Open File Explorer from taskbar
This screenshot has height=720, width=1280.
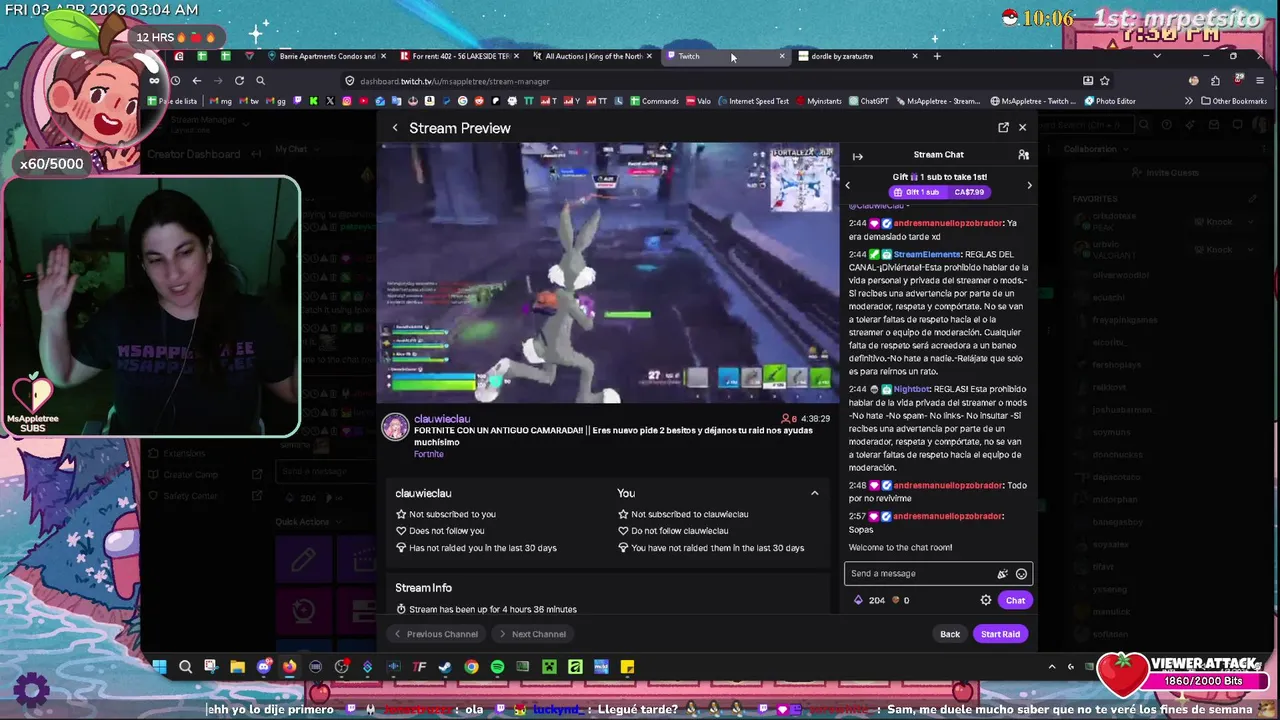pos(237,667)
